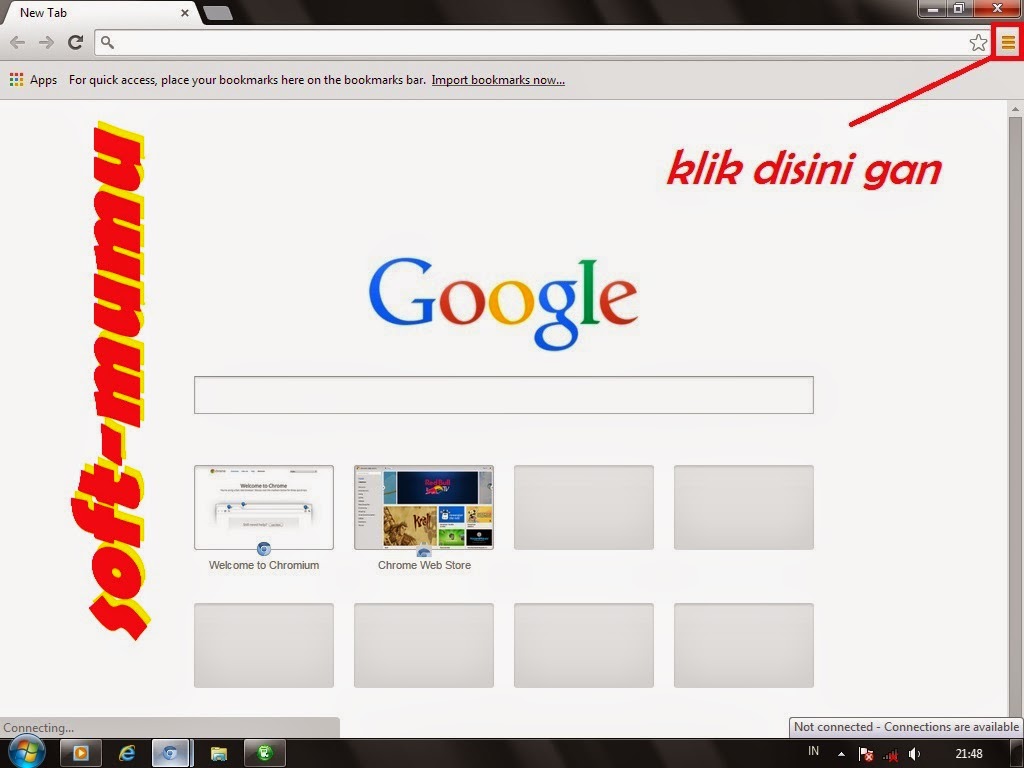
Task: Open the Chrome Web Store thumbnail
Action: [423, 506]
